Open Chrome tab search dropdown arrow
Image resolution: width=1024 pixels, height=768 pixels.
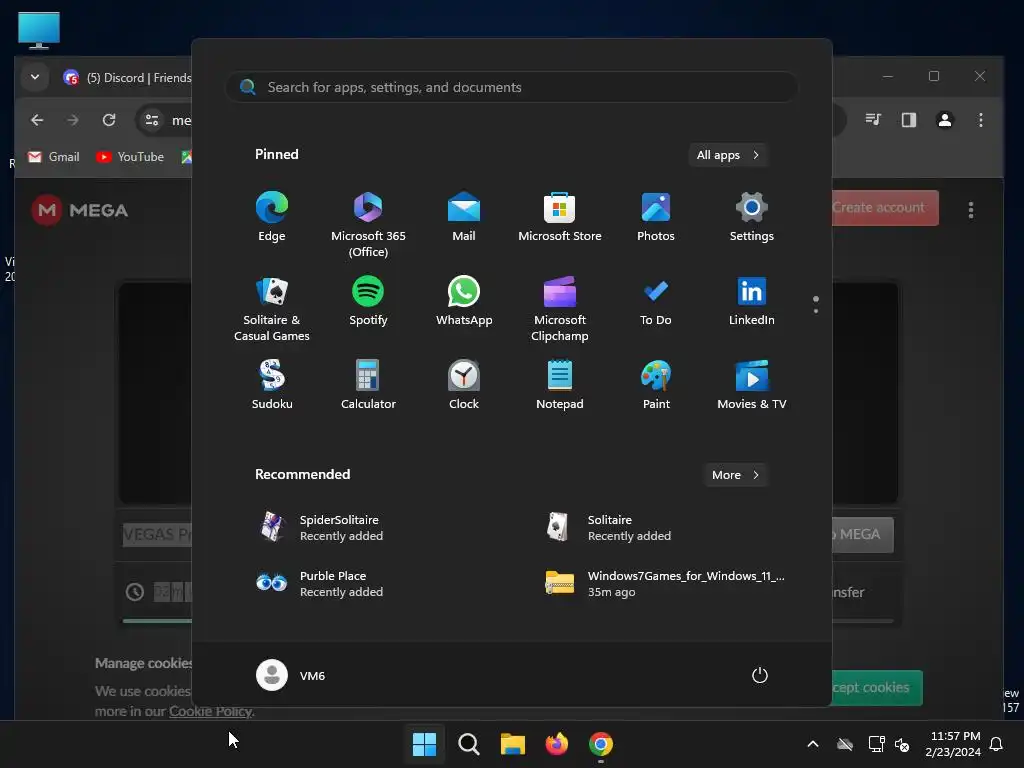point(35,77)
